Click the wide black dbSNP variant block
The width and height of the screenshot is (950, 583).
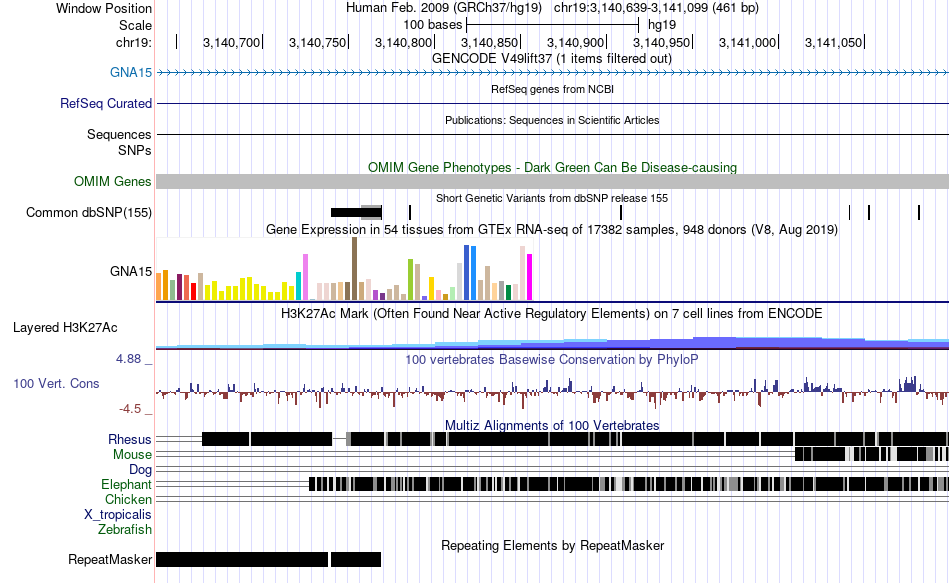356,212
